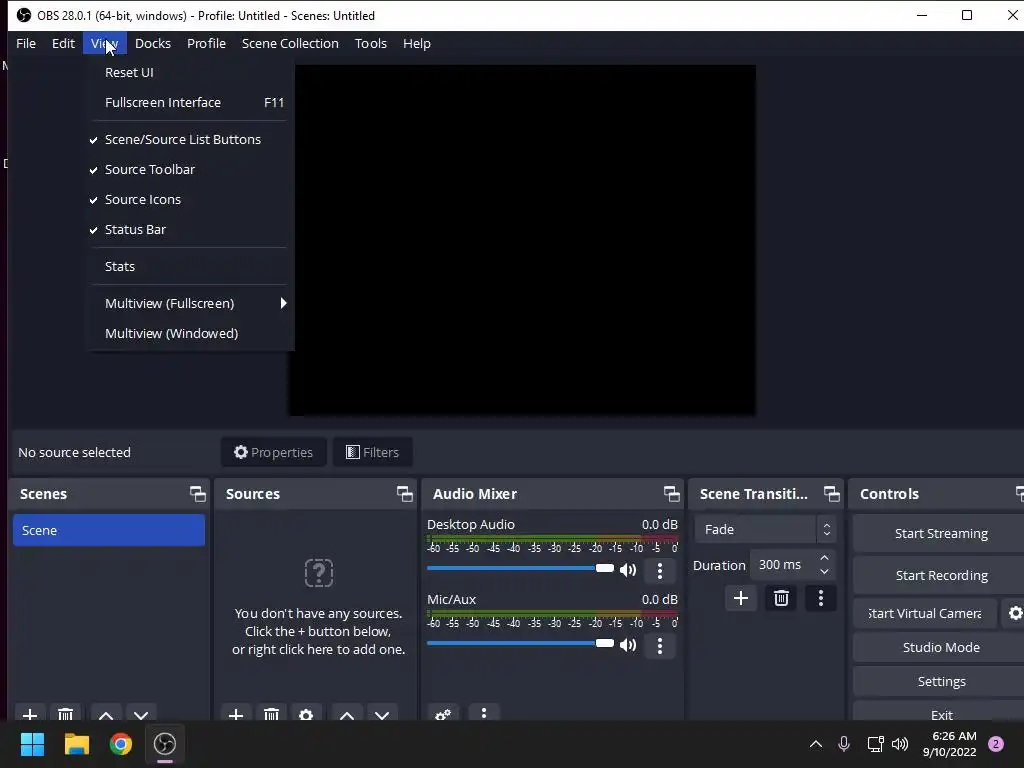Choose Multiview (Windowed)
This screenshot has height=768, width=1024.
pos(190,333)
